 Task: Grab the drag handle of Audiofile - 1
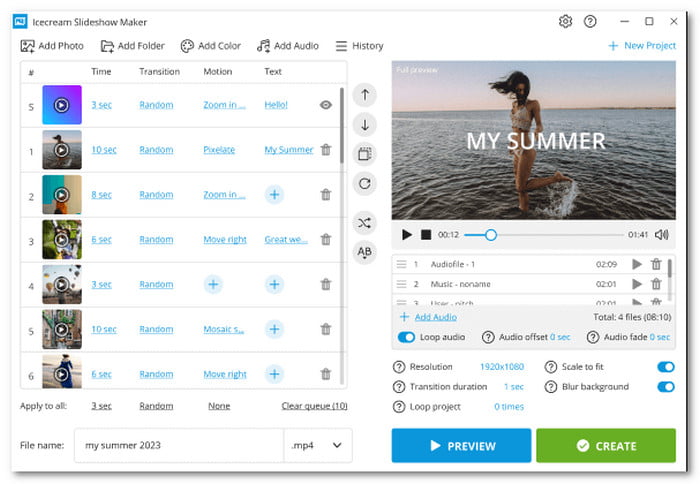(x=401, y=264)
